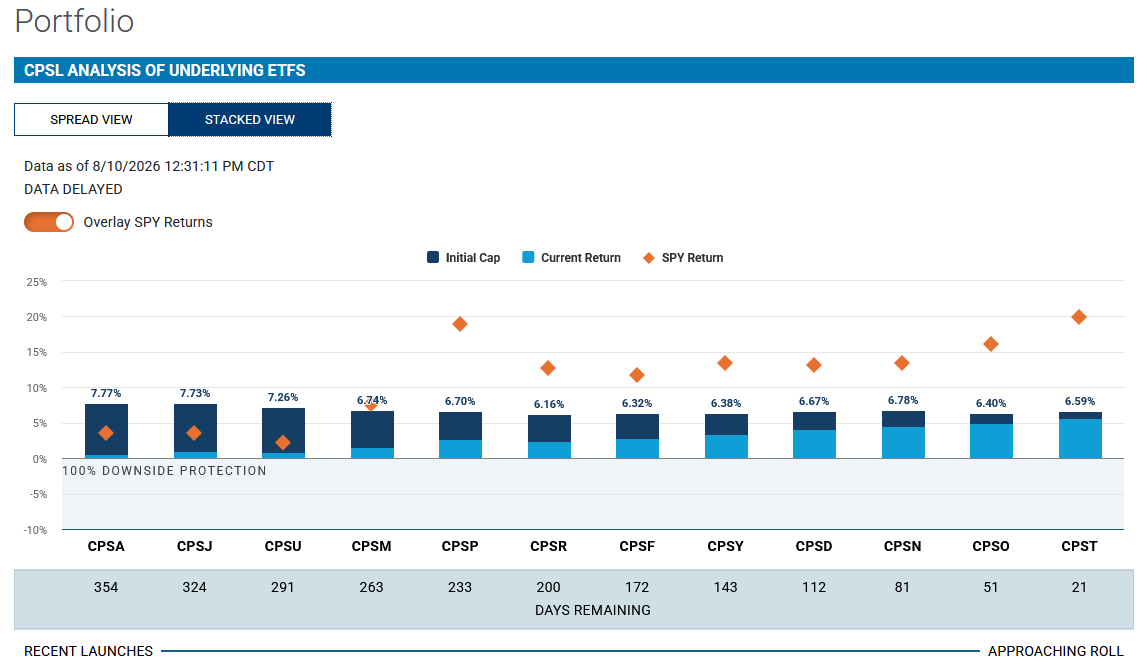The width and height of the screenshot is (1147, 669).
Task: Switch to the Spread View tab
Action: [91, 119]
